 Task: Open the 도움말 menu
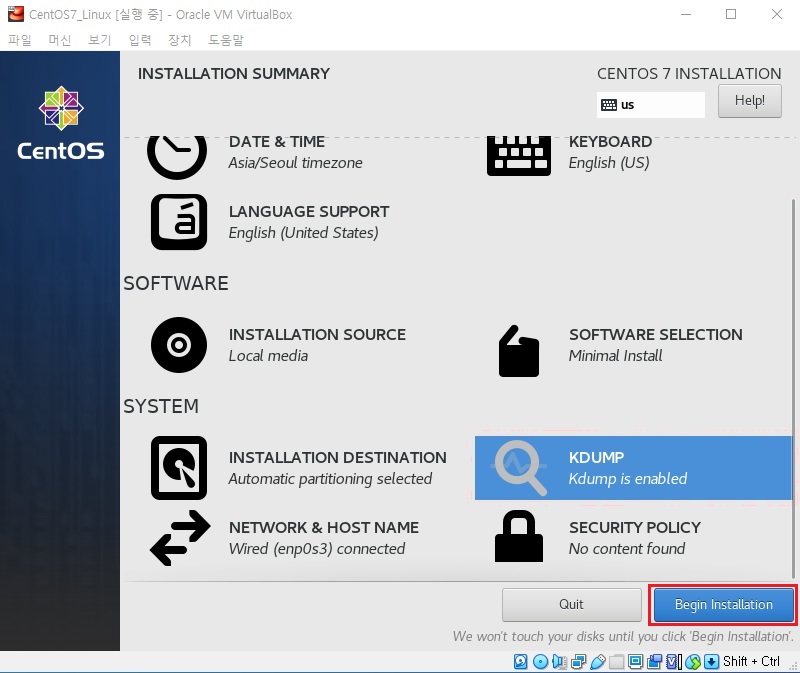click(226, 40)
